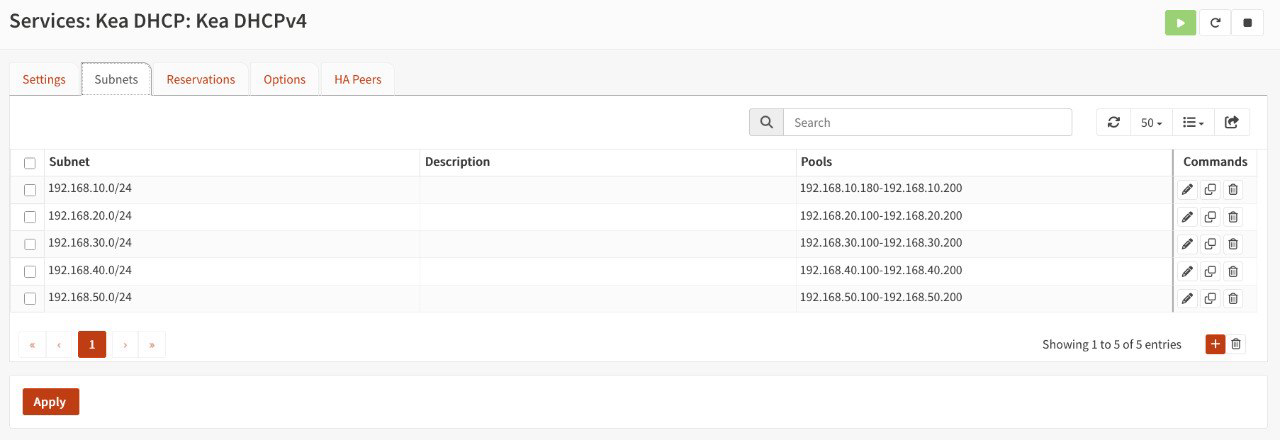This screenshot has width=1280, height=440.
Task: Select pool text 192.168.20.100-192.168.20.200
Action: [x=881, y=215]
